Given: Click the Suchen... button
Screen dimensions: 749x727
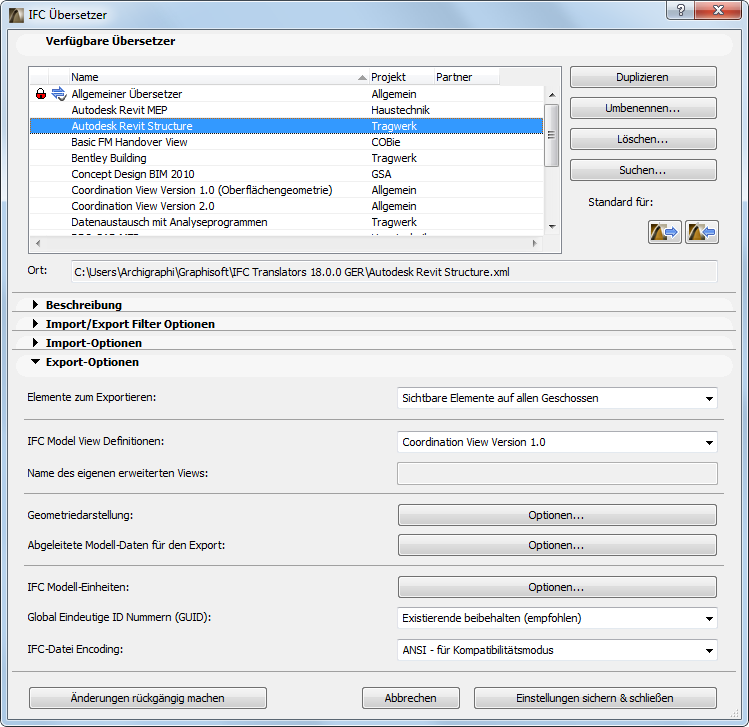Looking at the screenshot, I should coord(643,170).
